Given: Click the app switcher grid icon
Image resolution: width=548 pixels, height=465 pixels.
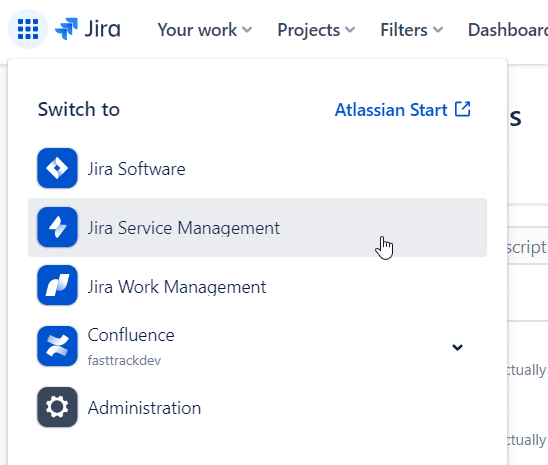Looking at the screenshot, I should point(28,29).
